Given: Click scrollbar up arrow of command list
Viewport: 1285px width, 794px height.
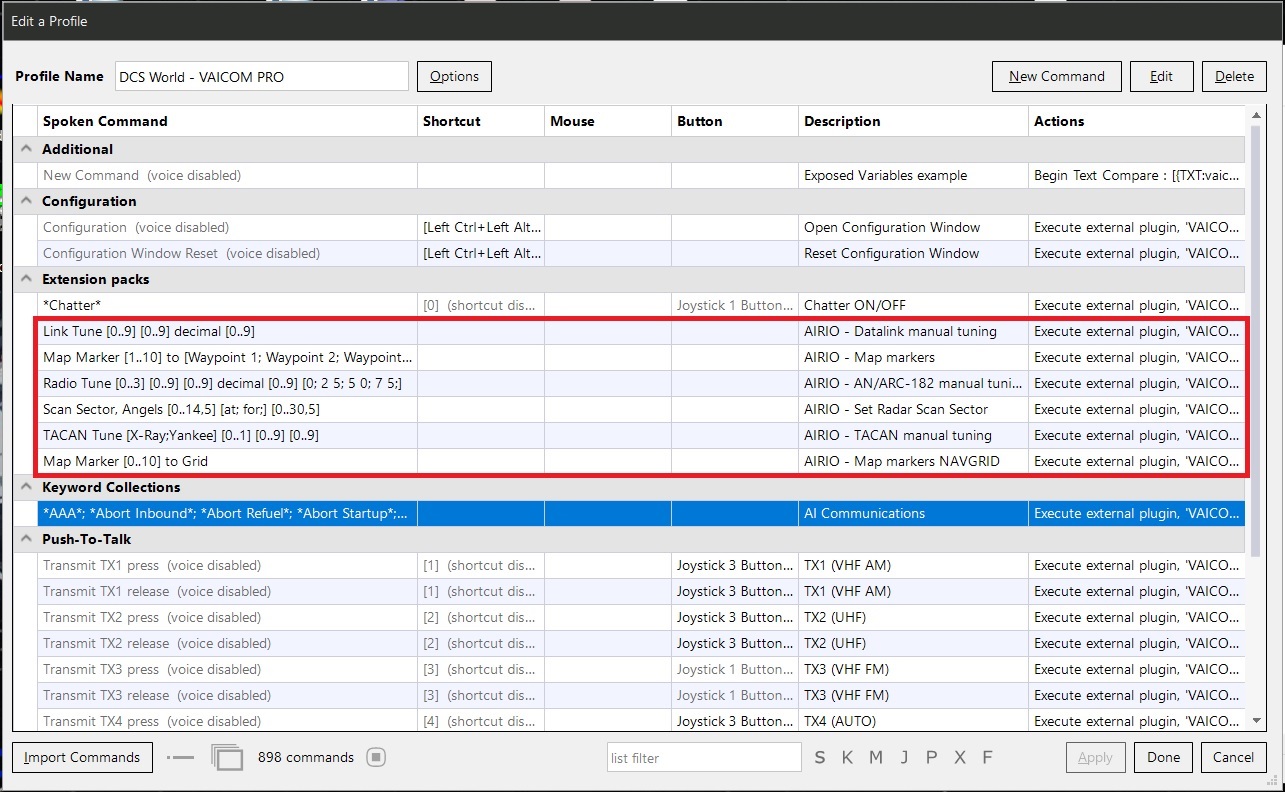Looking at the screenshot, I should coord(1256,116).
